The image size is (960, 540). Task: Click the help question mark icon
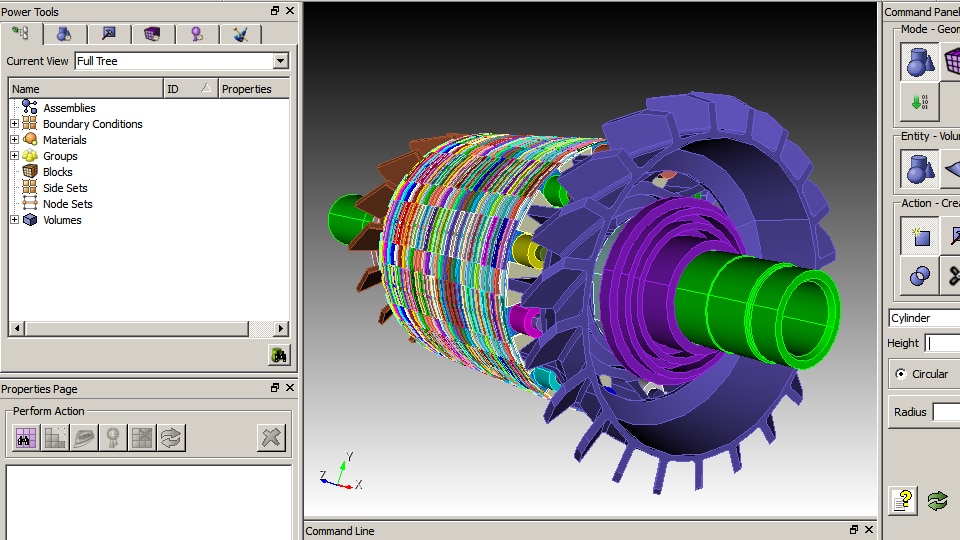click(x=903, y=501)
